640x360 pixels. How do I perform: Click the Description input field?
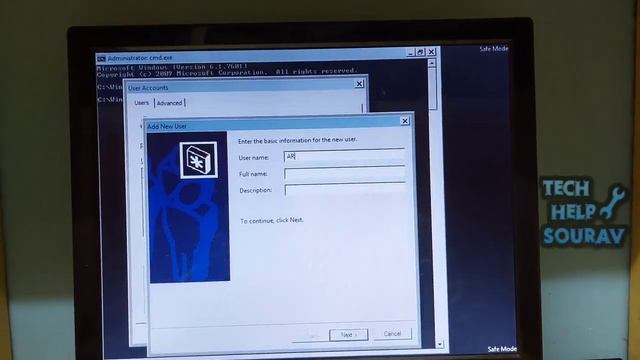point(345,190)
